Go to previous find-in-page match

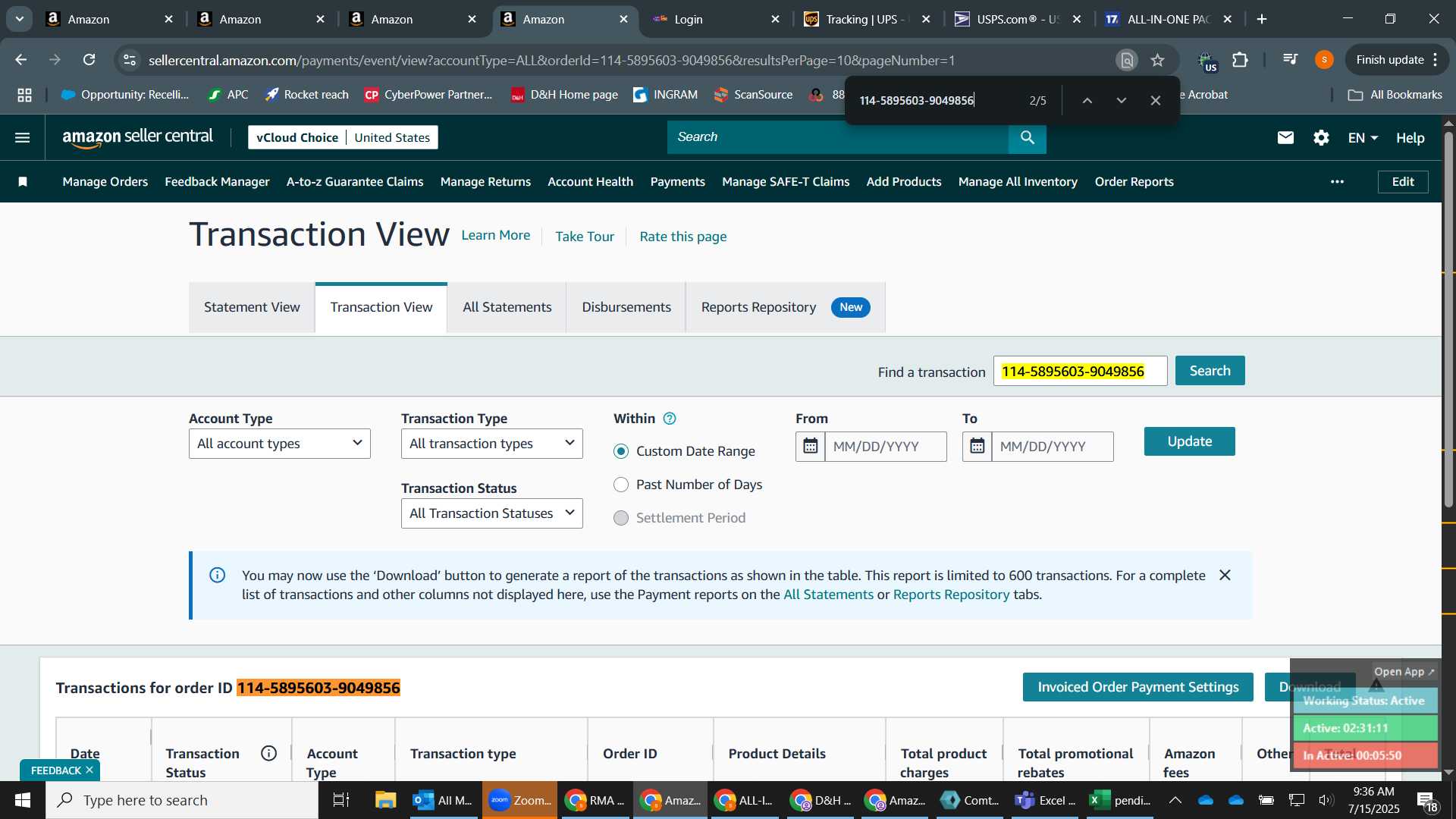(x=1087, y=100)
